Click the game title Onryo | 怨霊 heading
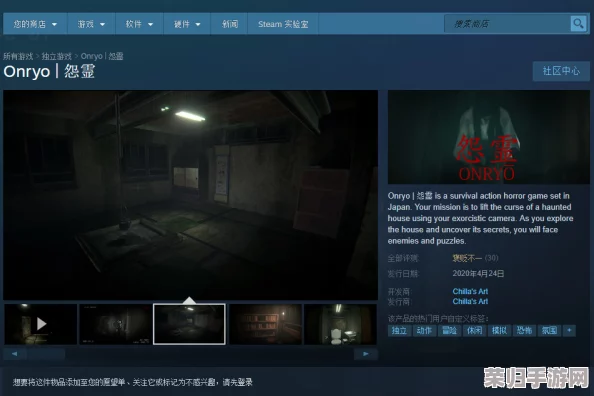This screenshot has width=594, height=396. point(49,72)
